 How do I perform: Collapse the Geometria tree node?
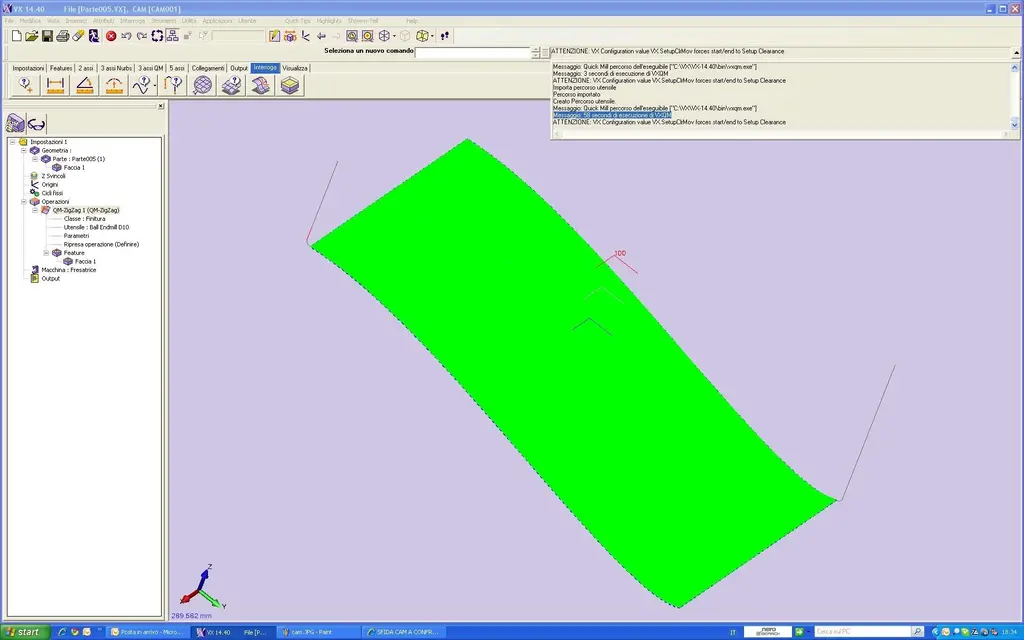point(24,150)
